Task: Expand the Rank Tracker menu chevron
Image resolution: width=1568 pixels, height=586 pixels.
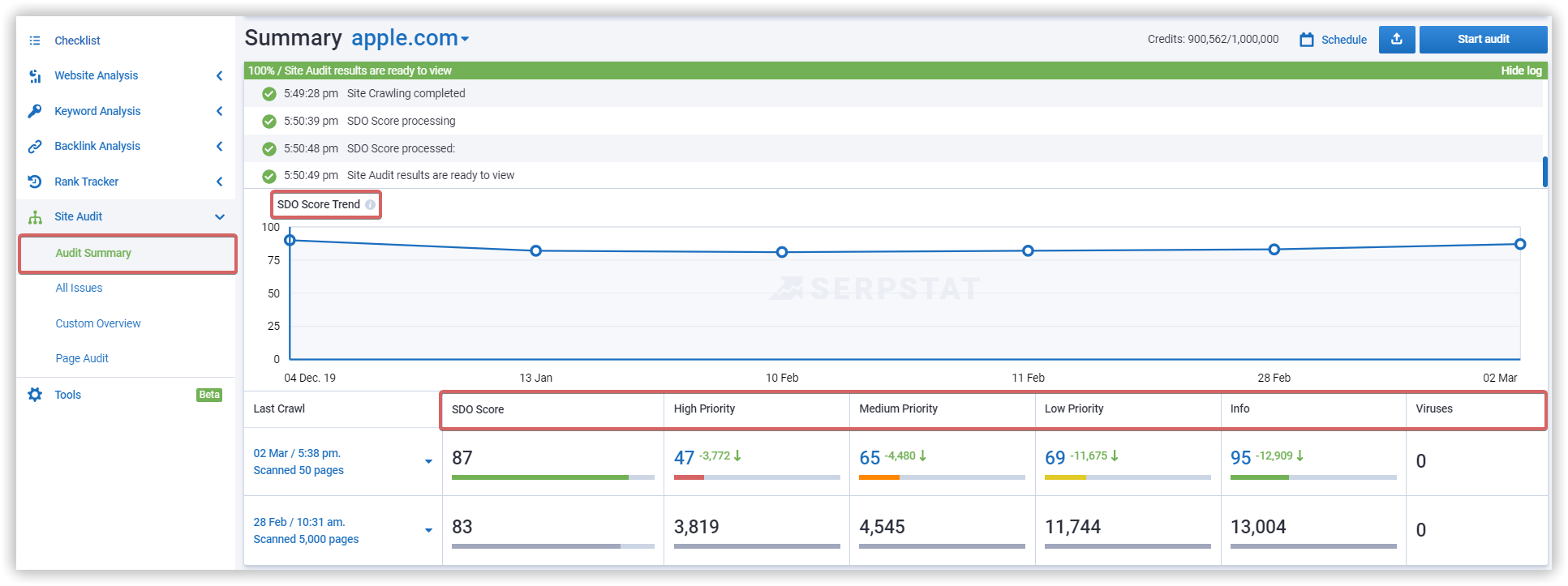Action: click(x=219, y=182)
